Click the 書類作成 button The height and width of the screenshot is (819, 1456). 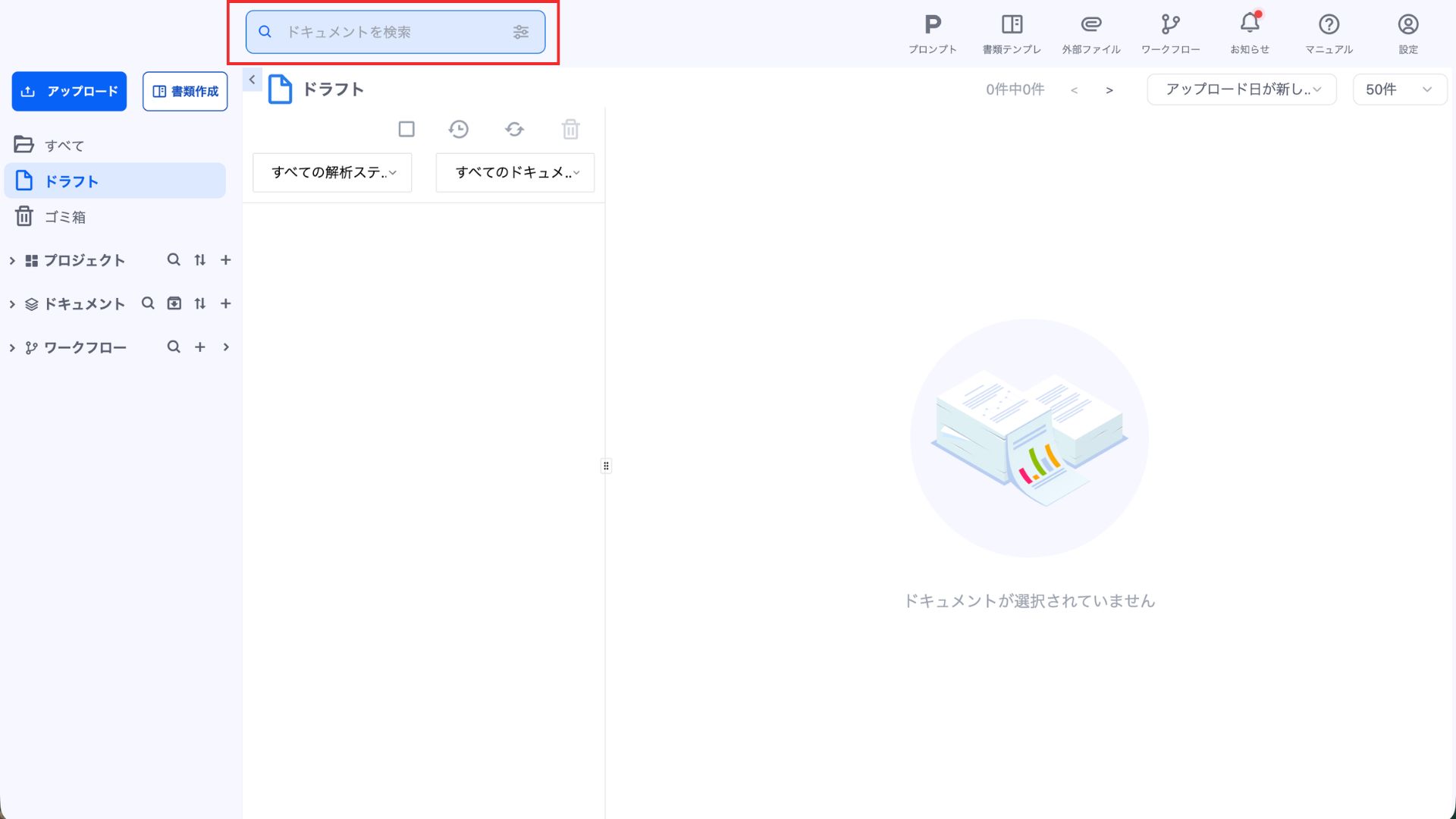185,92
